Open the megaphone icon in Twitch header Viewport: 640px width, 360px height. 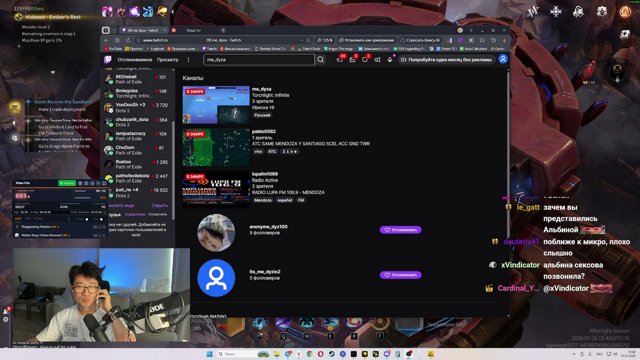[378, 60]
